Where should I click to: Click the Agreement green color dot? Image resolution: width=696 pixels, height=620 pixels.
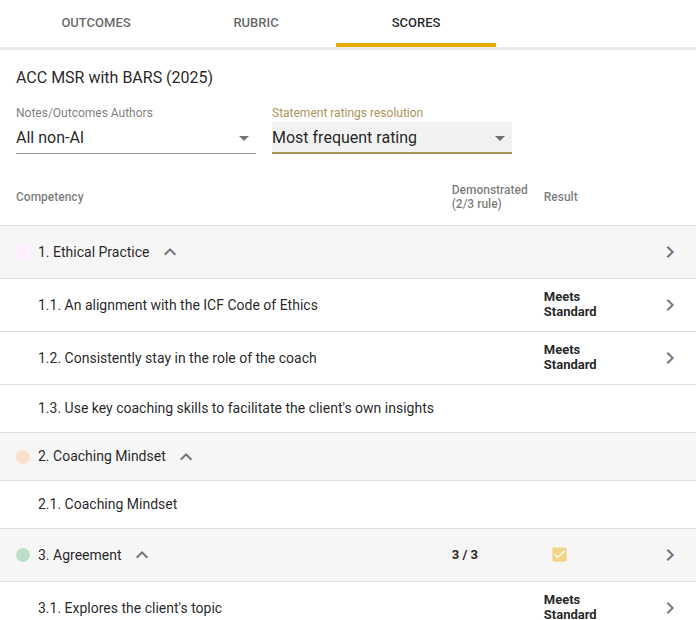coord(23,555)
